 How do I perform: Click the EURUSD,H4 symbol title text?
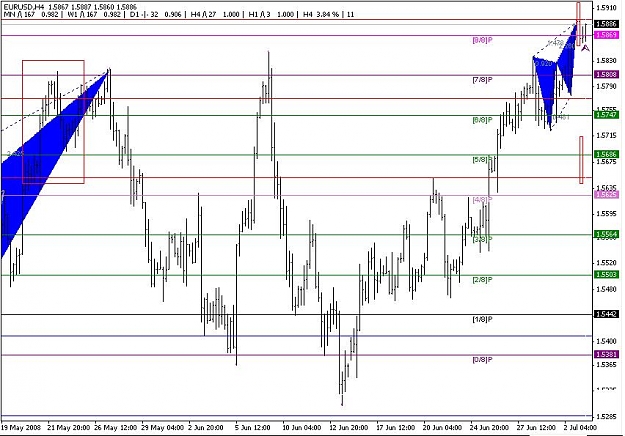(x=22, y=7)
